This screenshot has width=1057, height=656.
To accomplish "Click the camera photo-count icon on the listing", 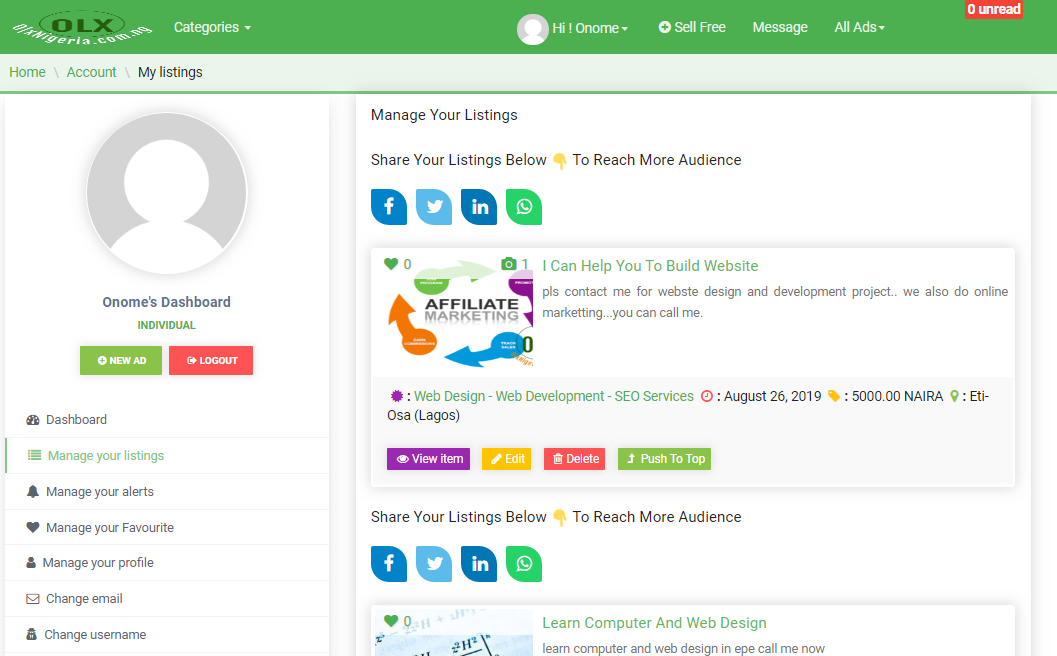I will pos(513,264).
